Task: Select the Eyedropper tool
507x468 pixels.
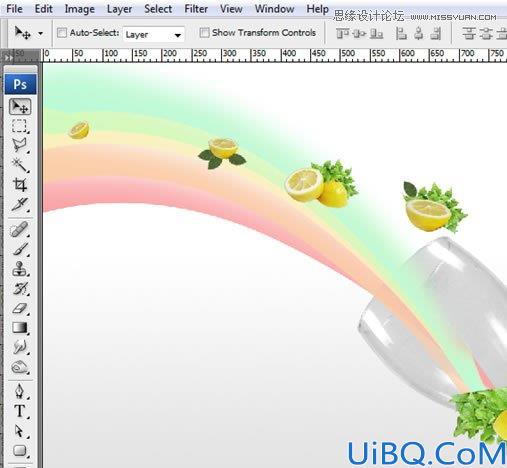Action: click(x=19, y=204)
